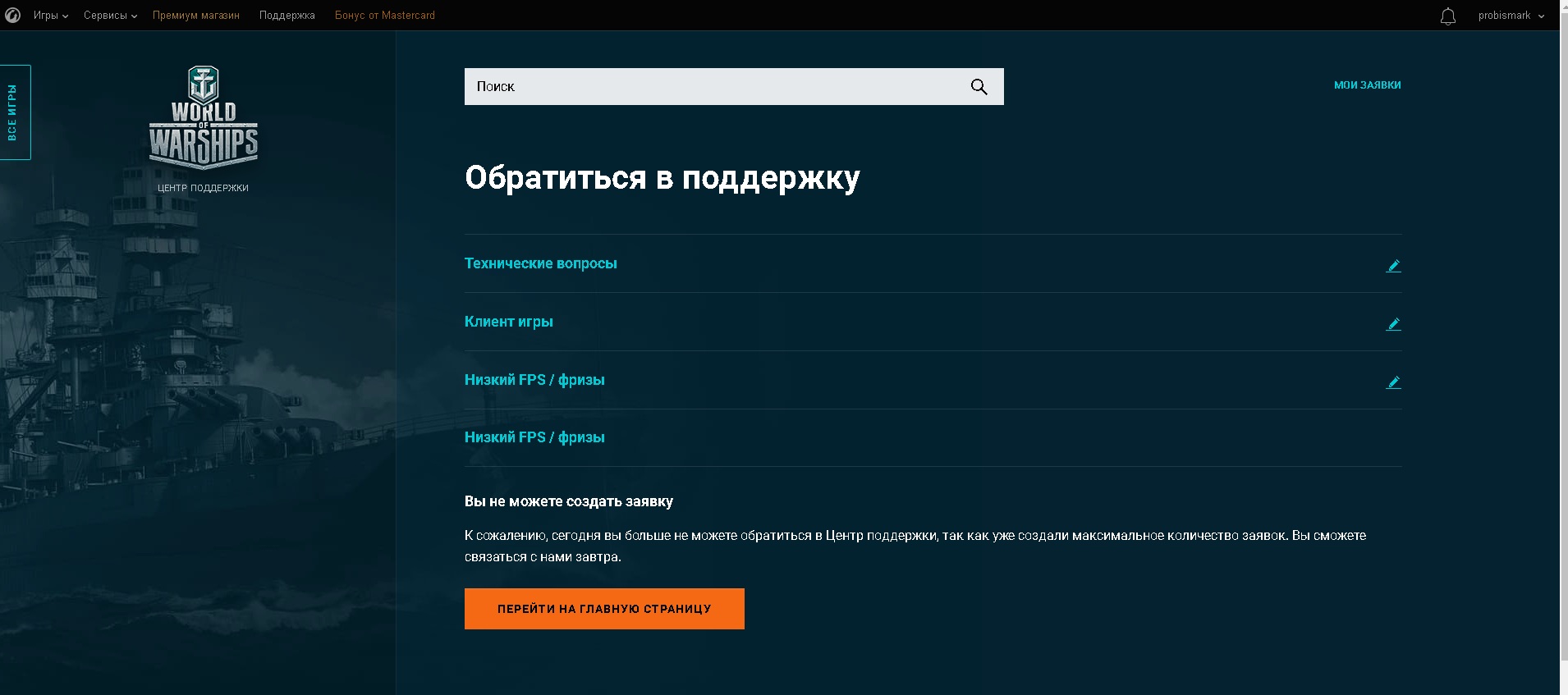This screenshot has width=1568, height=695.
Task: Open Премиум магазин in top bar
Action: 196,16
